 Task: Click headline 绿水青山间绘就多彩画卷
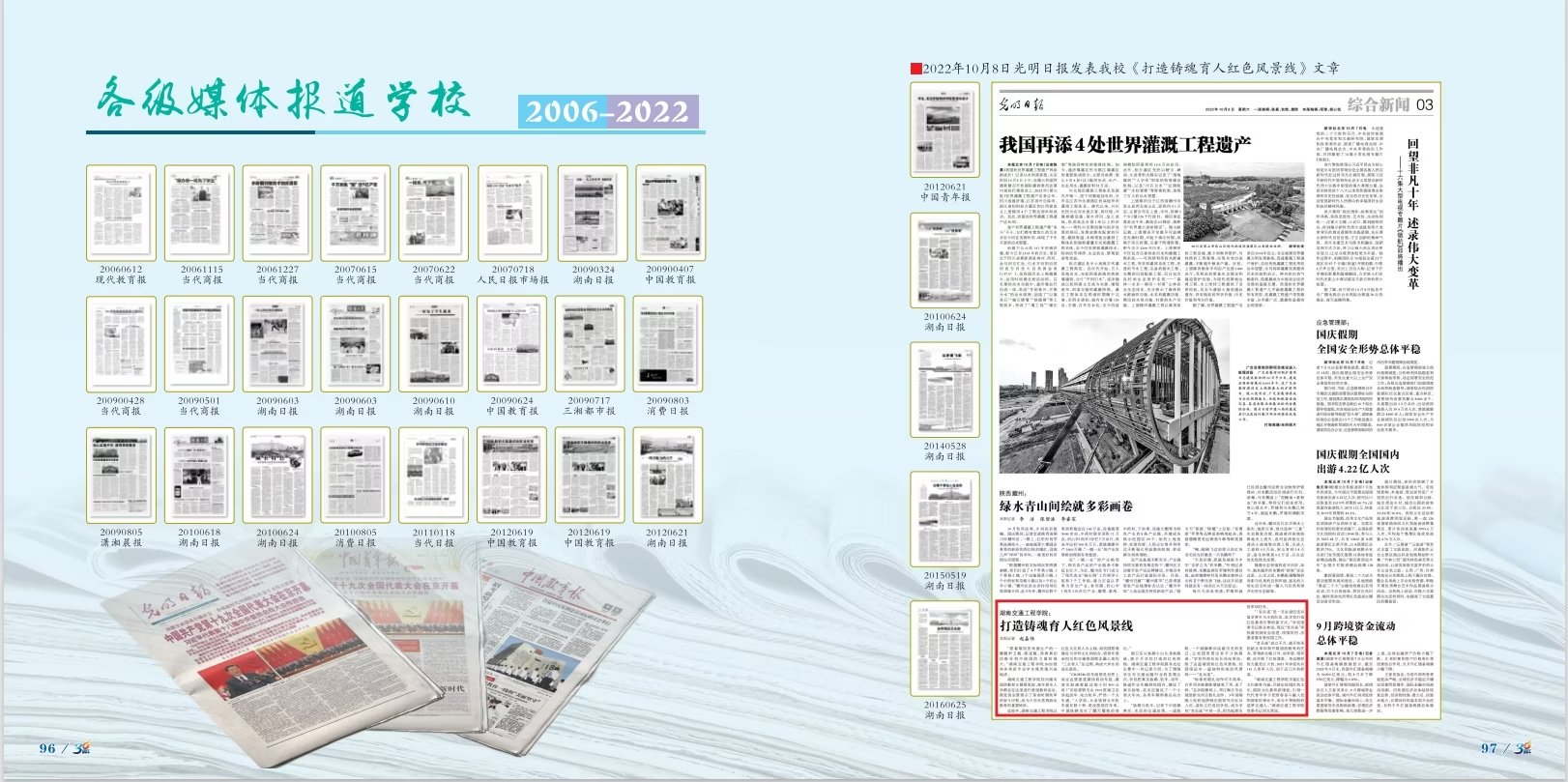1066,506
